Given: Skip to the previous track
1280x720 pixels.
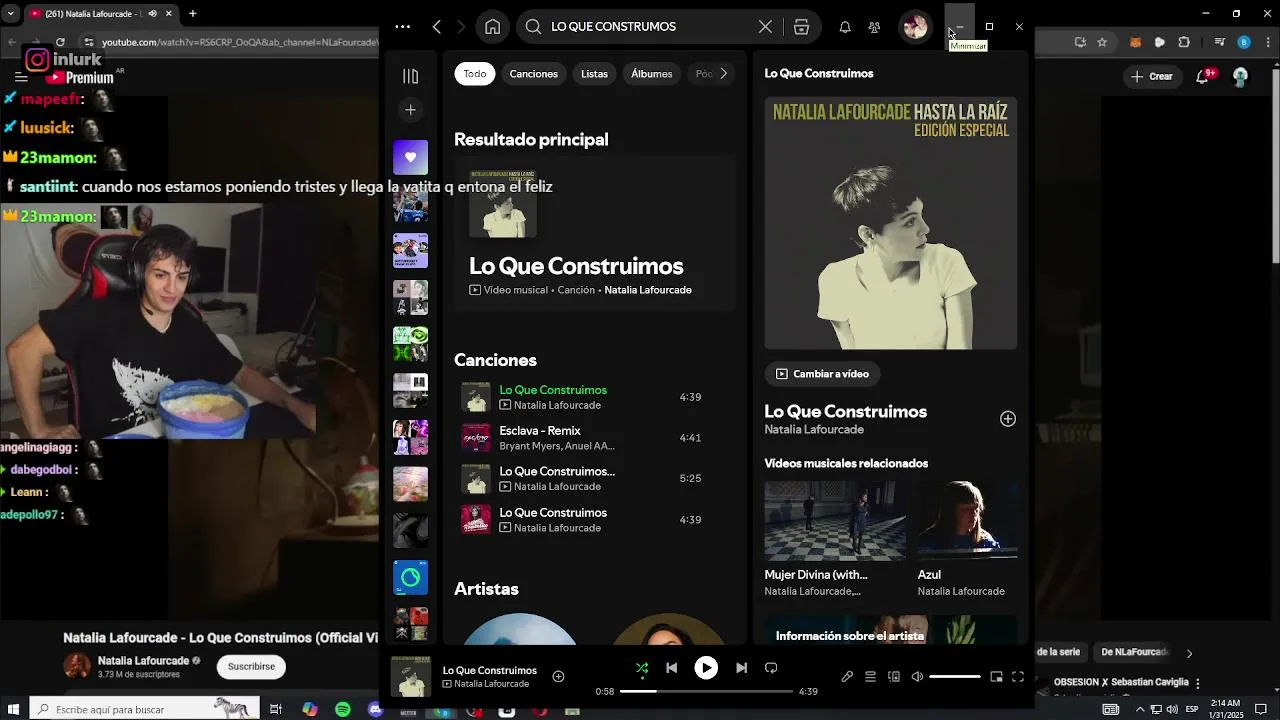Looking at the screenshot, I should tap(672, 668).
